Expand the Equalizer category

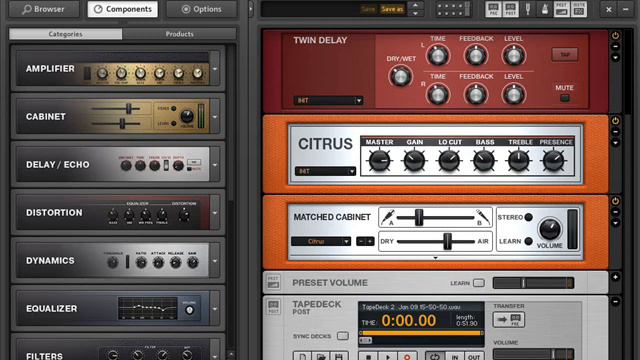tap(215, 309)
